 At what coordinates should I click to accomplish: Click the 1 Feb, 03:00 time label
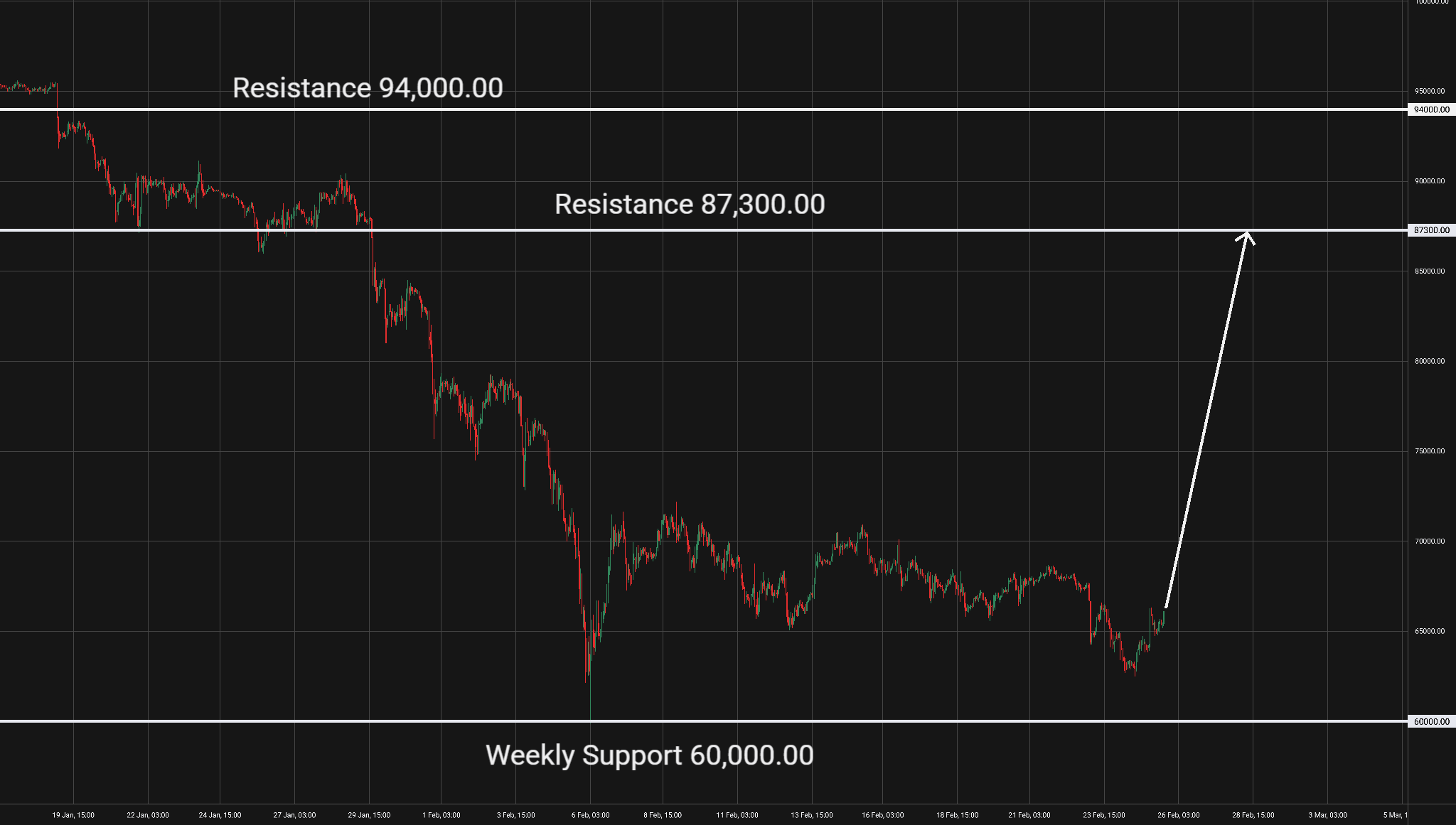441,815
